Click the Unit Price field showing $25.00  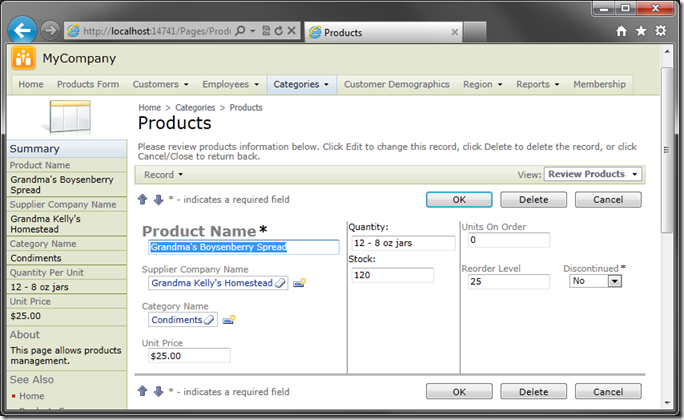[x=189, y=356]
